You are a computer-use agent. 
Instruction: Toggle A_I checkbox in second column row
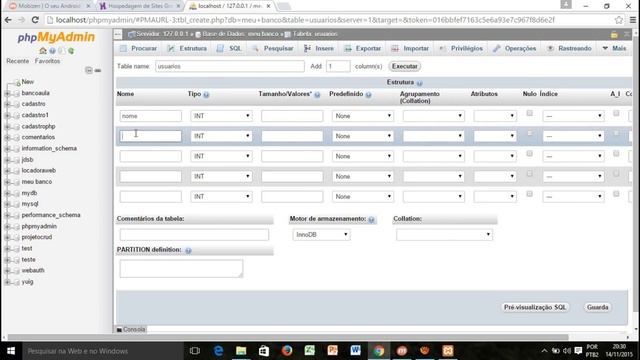tap(616, 133)
